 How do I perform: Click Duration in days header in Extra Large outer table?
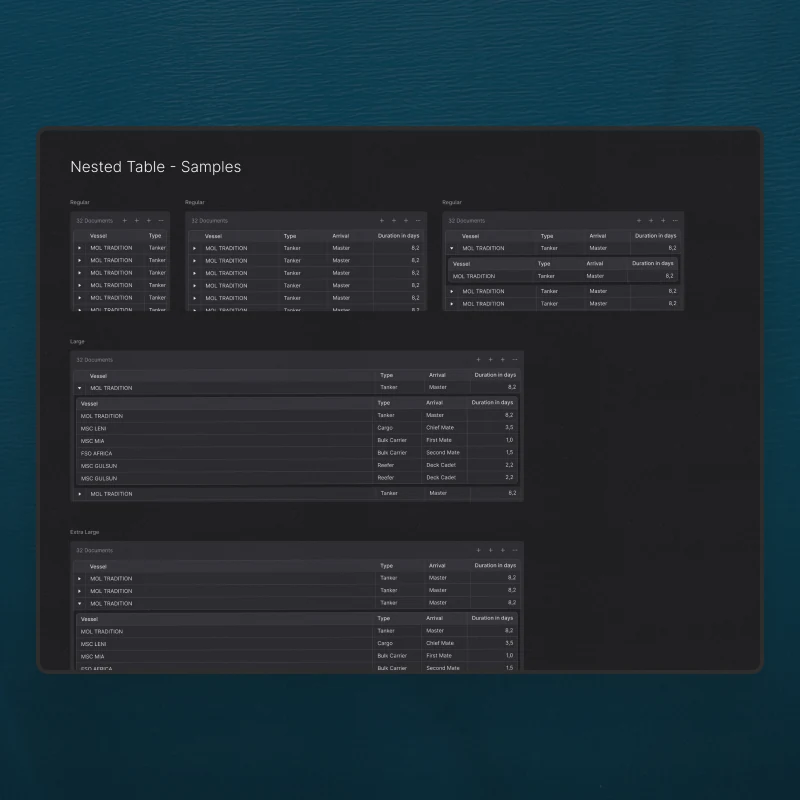(495, 565)
